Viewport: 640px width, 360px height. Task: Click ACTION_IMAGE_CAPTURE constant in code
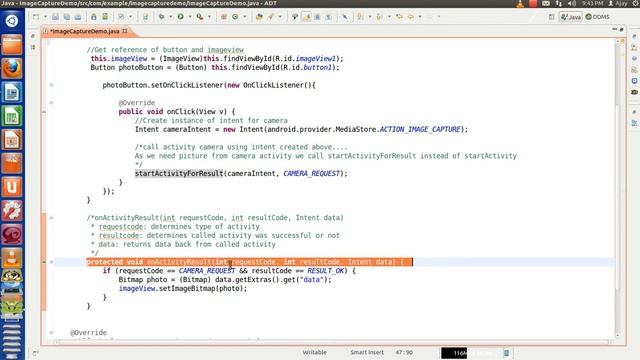420,129
